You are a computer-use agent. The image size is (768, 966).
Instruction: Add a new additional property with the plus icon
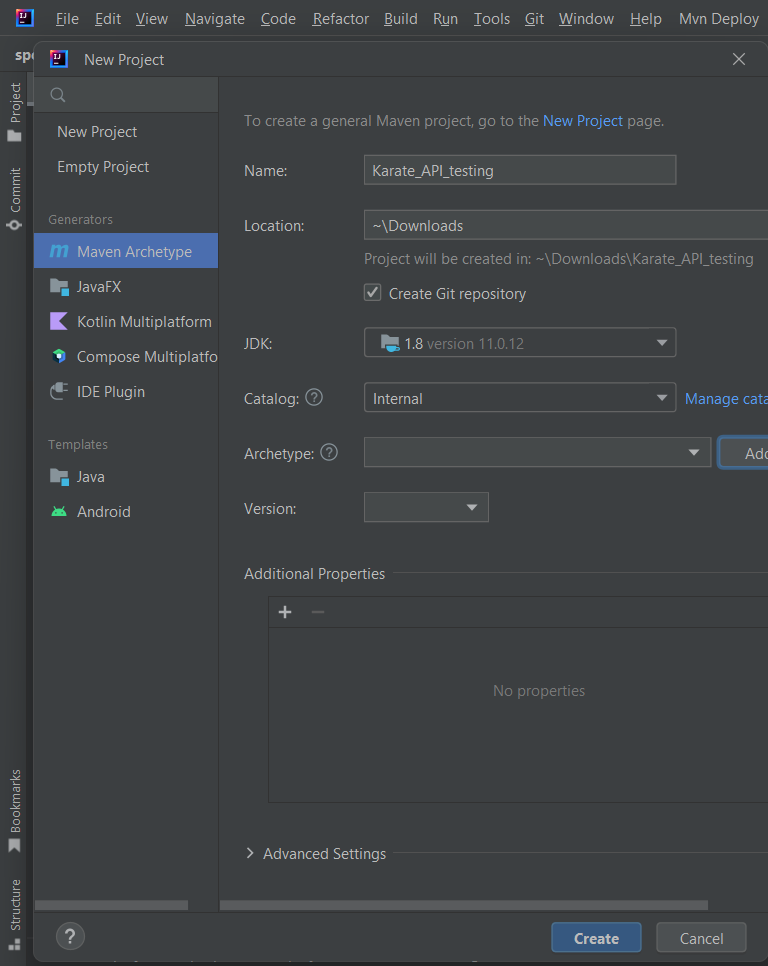pyautogui.click(x=285, y=612)
